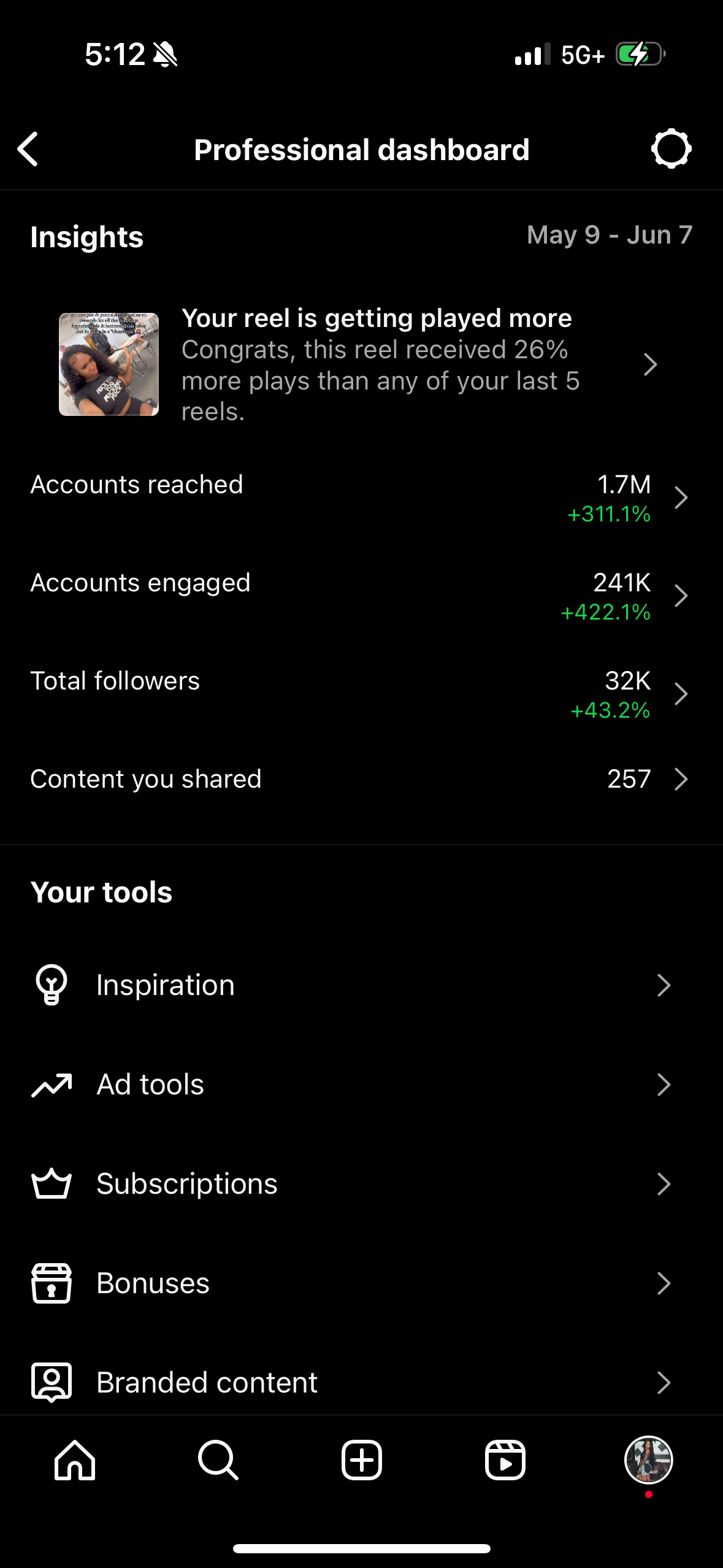Screen dimensions: 723x1568
Task: Tap the Branded content person icon
Action: 52,1382
